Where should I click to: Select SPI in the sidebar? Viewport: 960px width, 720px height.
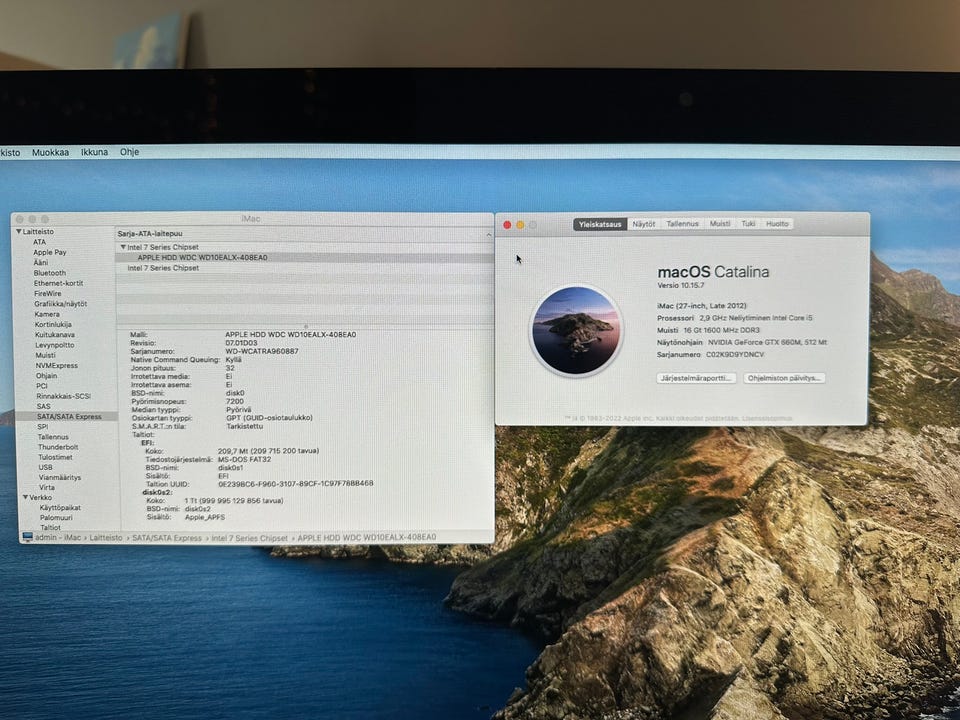(x=43, y=427)
